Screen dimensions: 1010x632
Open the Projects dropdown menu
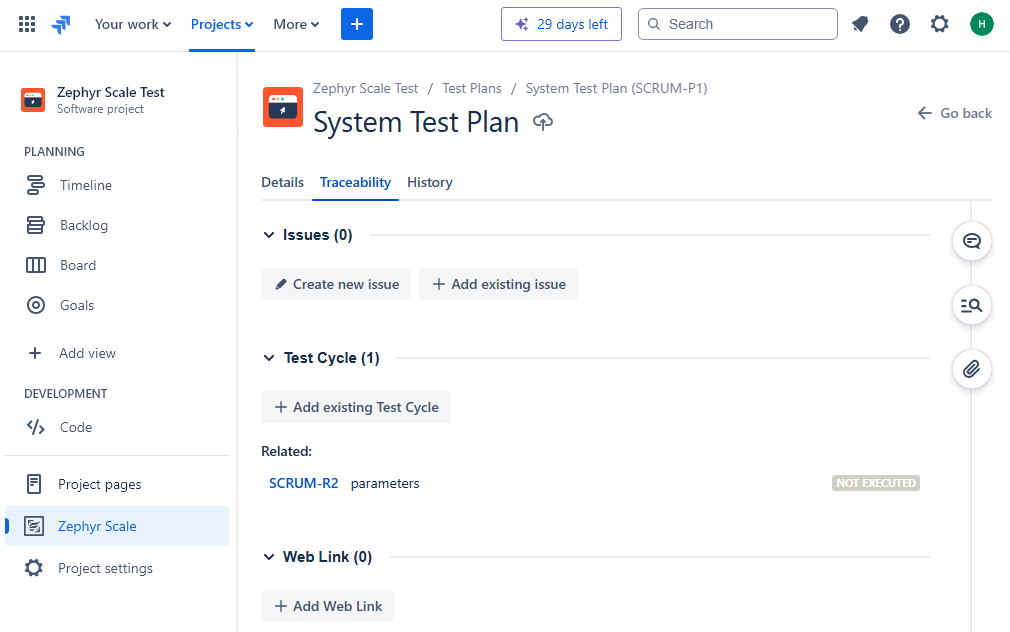222,24
